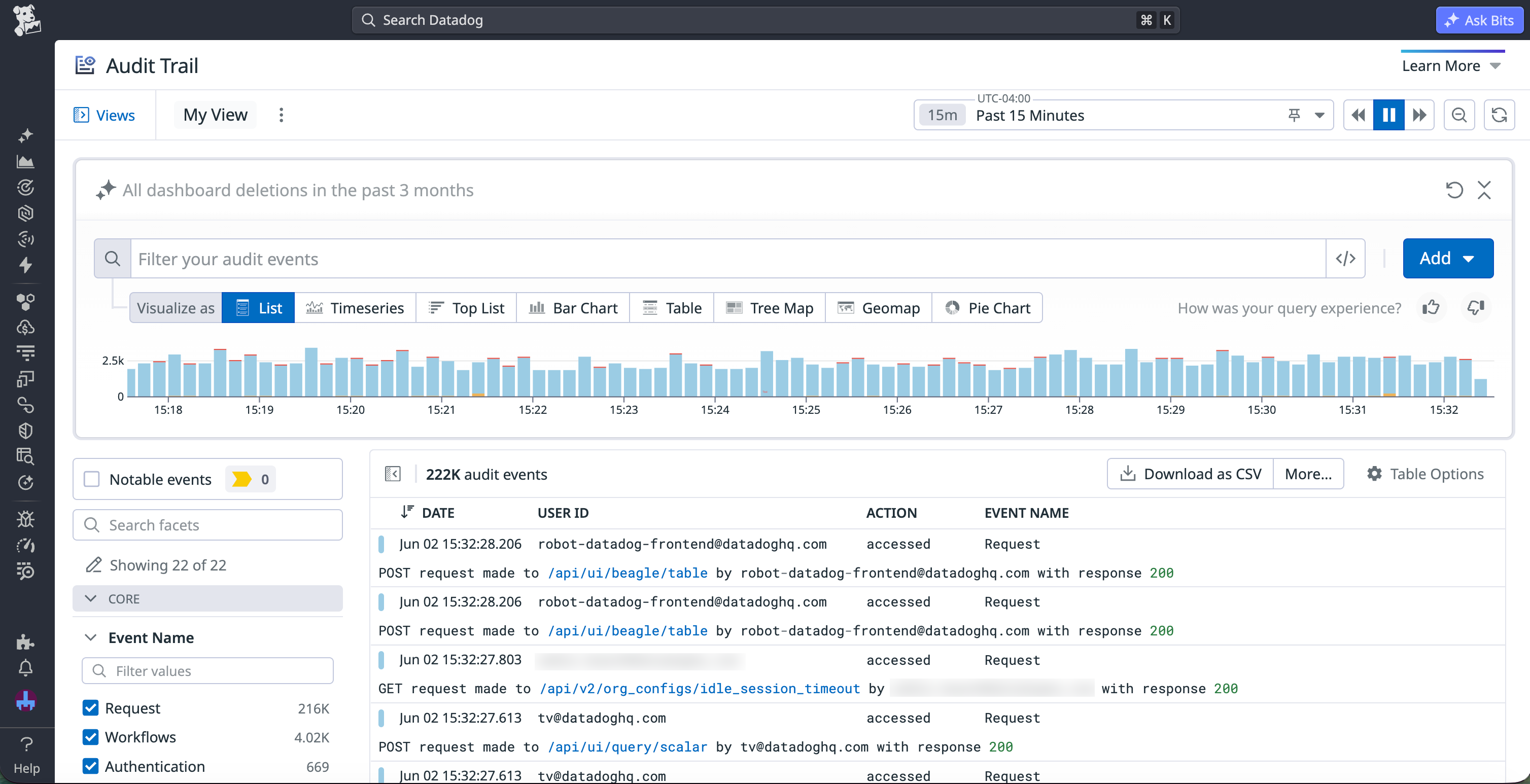Open the shield security sidebar icon

(25, 431)
